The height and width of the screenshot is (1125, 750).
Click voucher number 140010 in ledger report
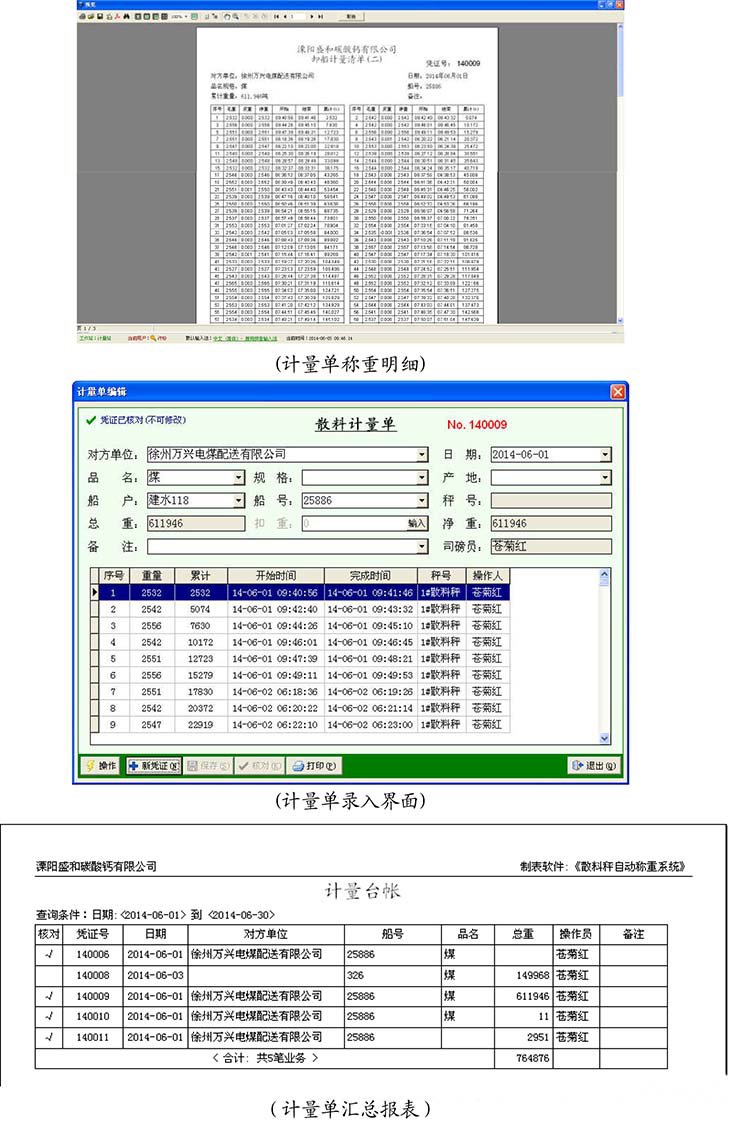coord(93,1016)
